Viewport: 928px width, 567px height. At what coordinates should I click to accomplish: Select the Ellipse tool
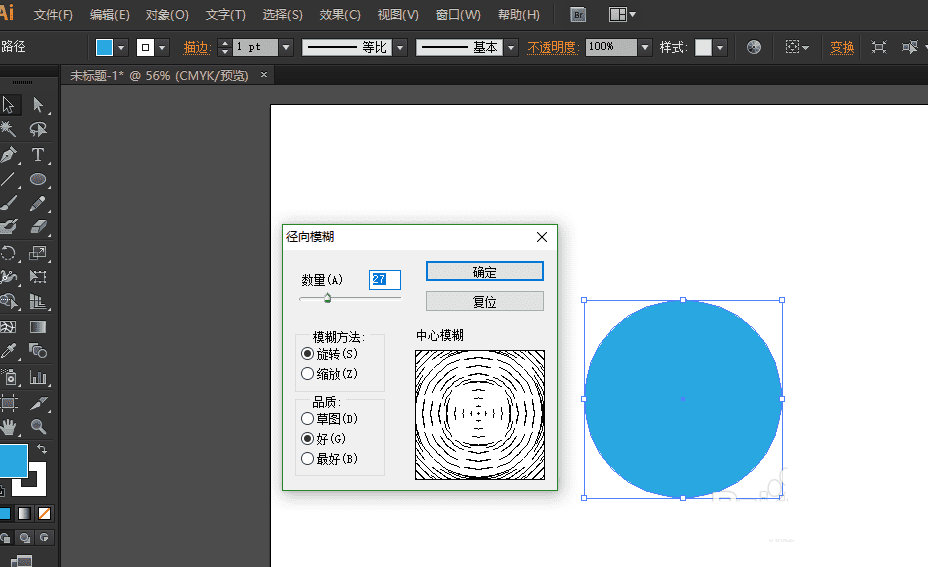(x=38, y=179)
